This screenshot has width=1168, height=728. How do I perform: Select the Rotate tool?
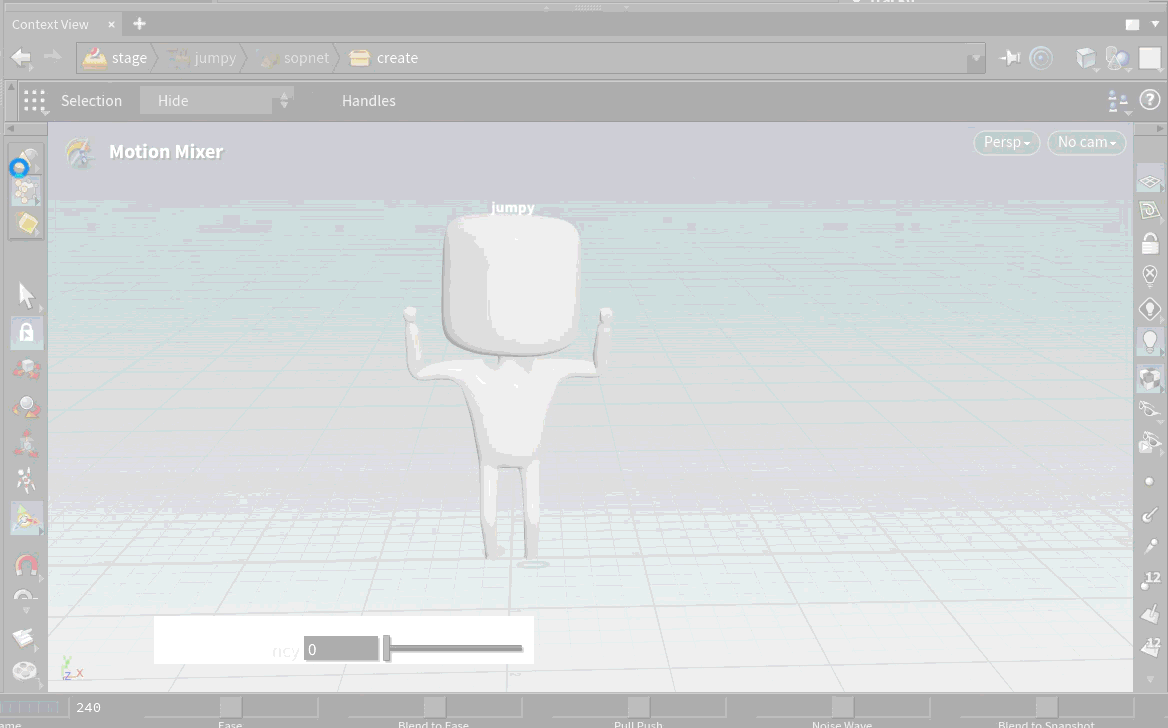pos(26,407)
